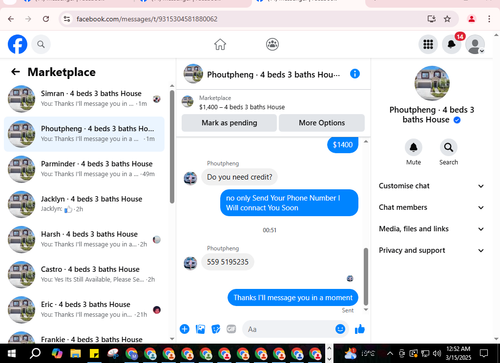The image size is (500, 363).
Task: Choose a sticker from the composer
Action: (x=216, y=329)
